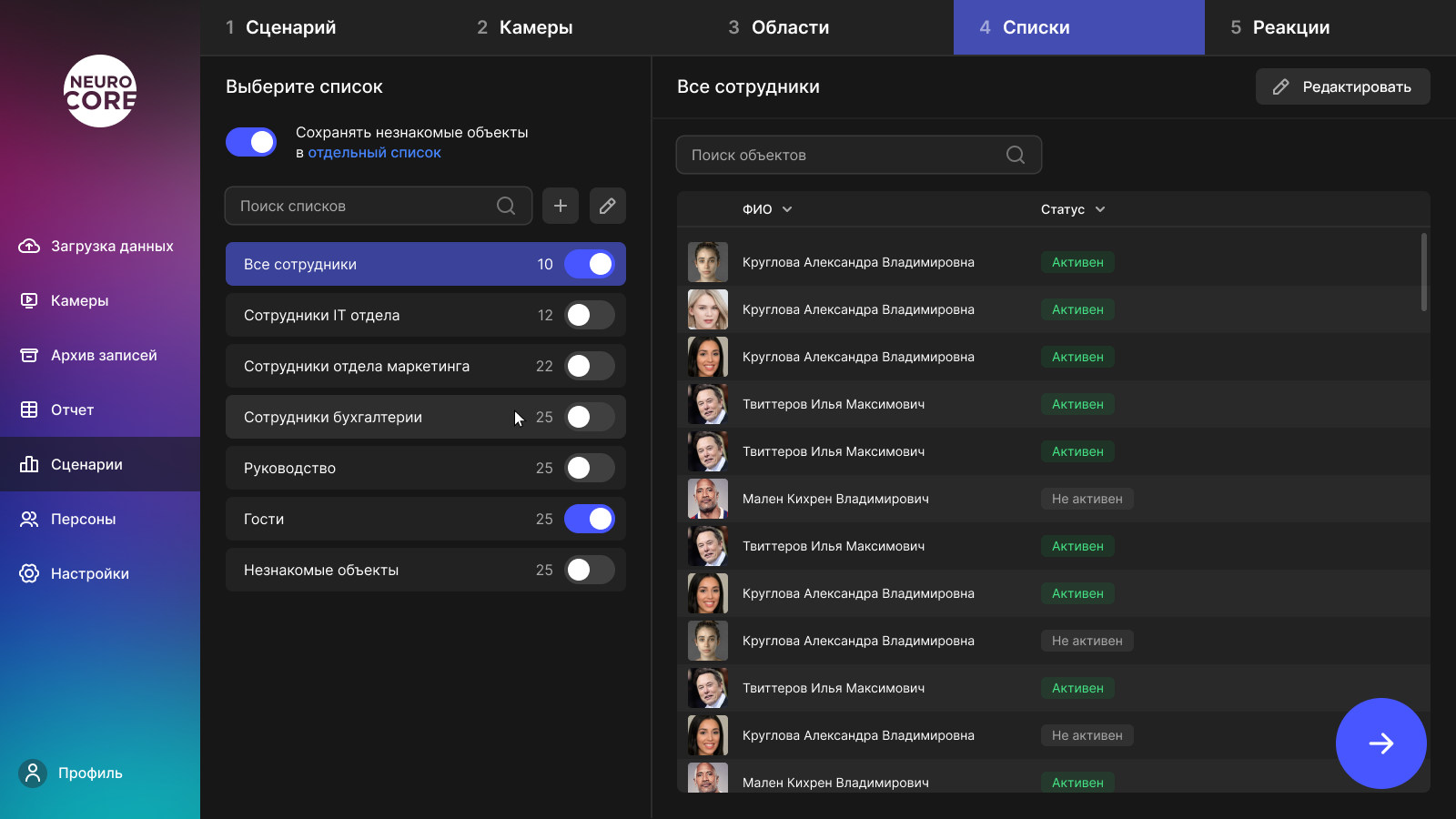This screenshot has width=1456, height=819.
Task: Enable "Незнакомые объекты" list toggle
Action: [x=590, y=570]
